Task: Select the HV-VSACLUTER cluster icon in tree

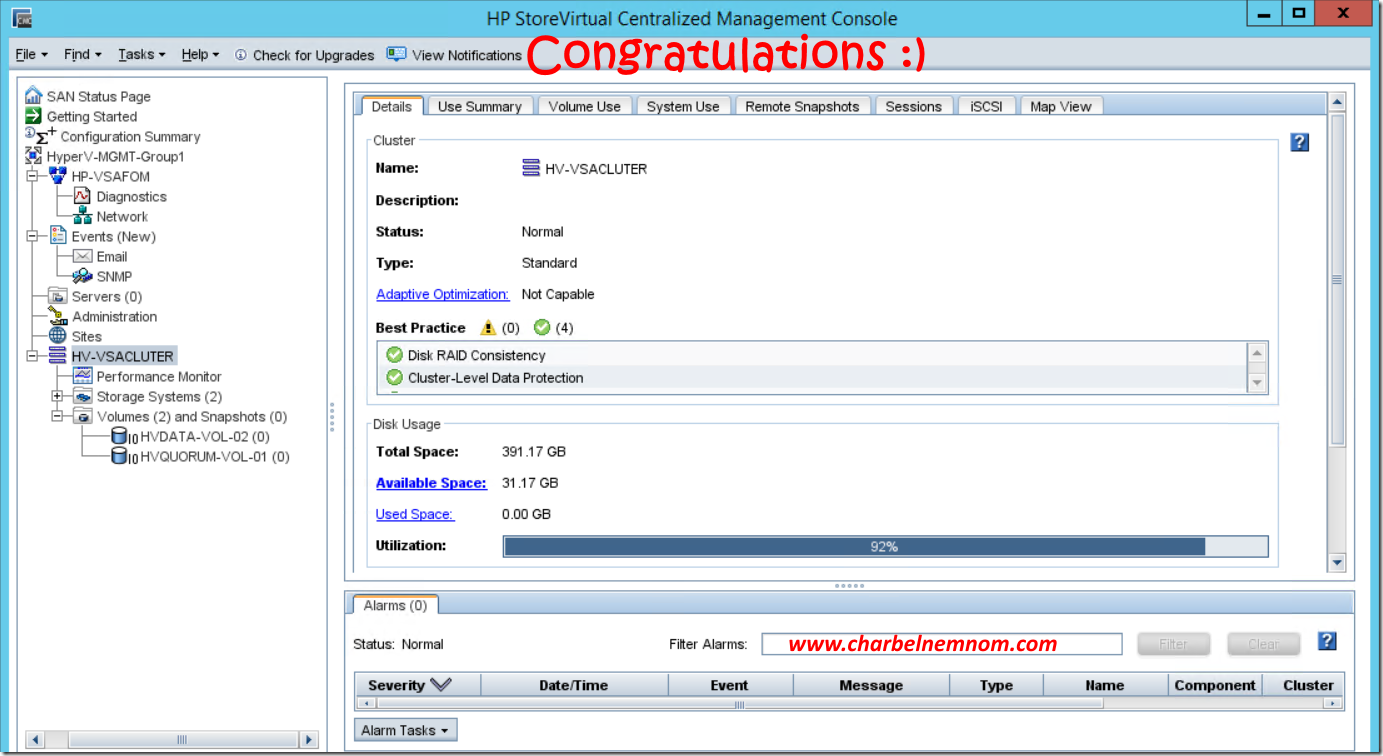Action: (58, 356)
